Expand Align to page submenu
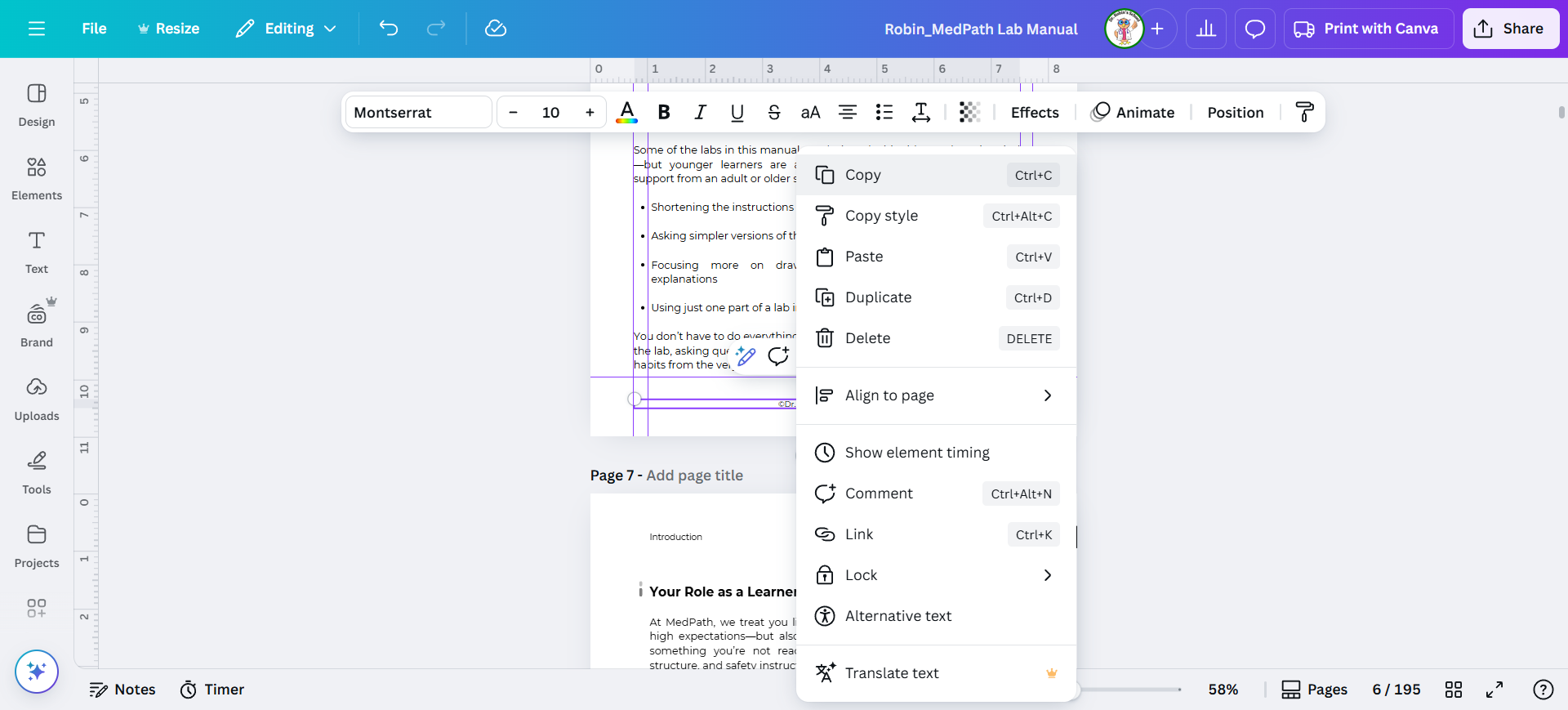This screenshot has height=710, width=1568. (x=936, y=395)
